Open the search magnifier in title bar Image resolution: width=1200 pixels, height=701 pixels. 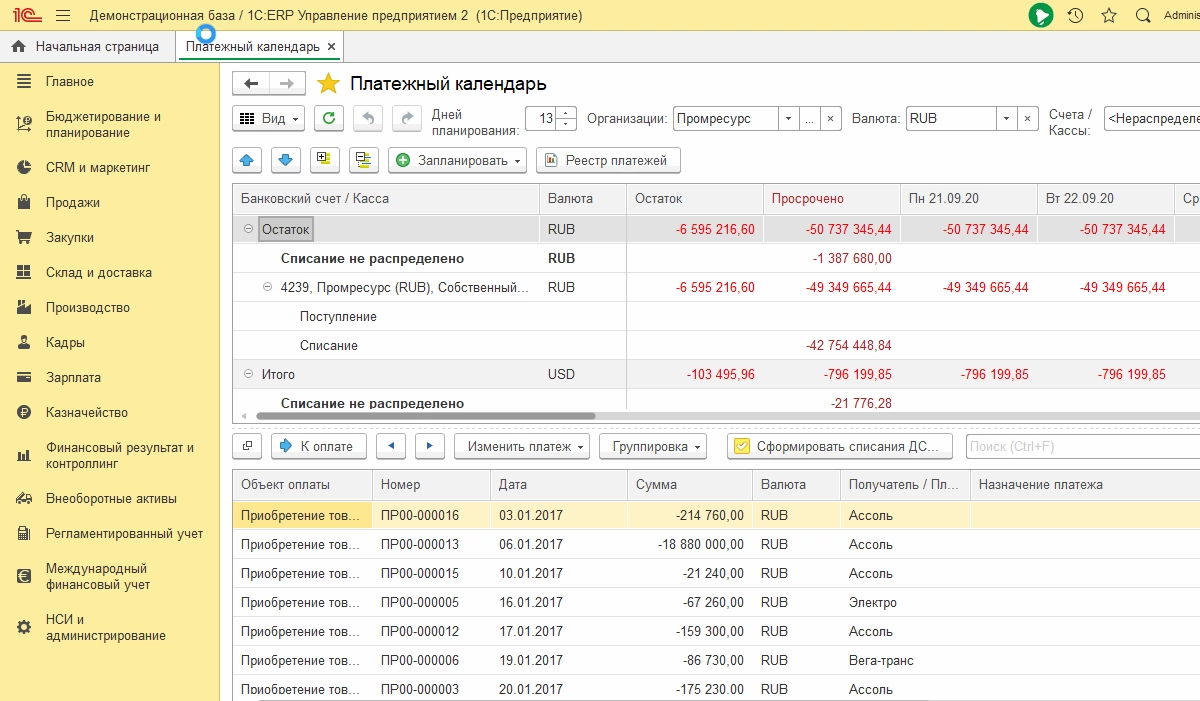tap(1143, 16)
